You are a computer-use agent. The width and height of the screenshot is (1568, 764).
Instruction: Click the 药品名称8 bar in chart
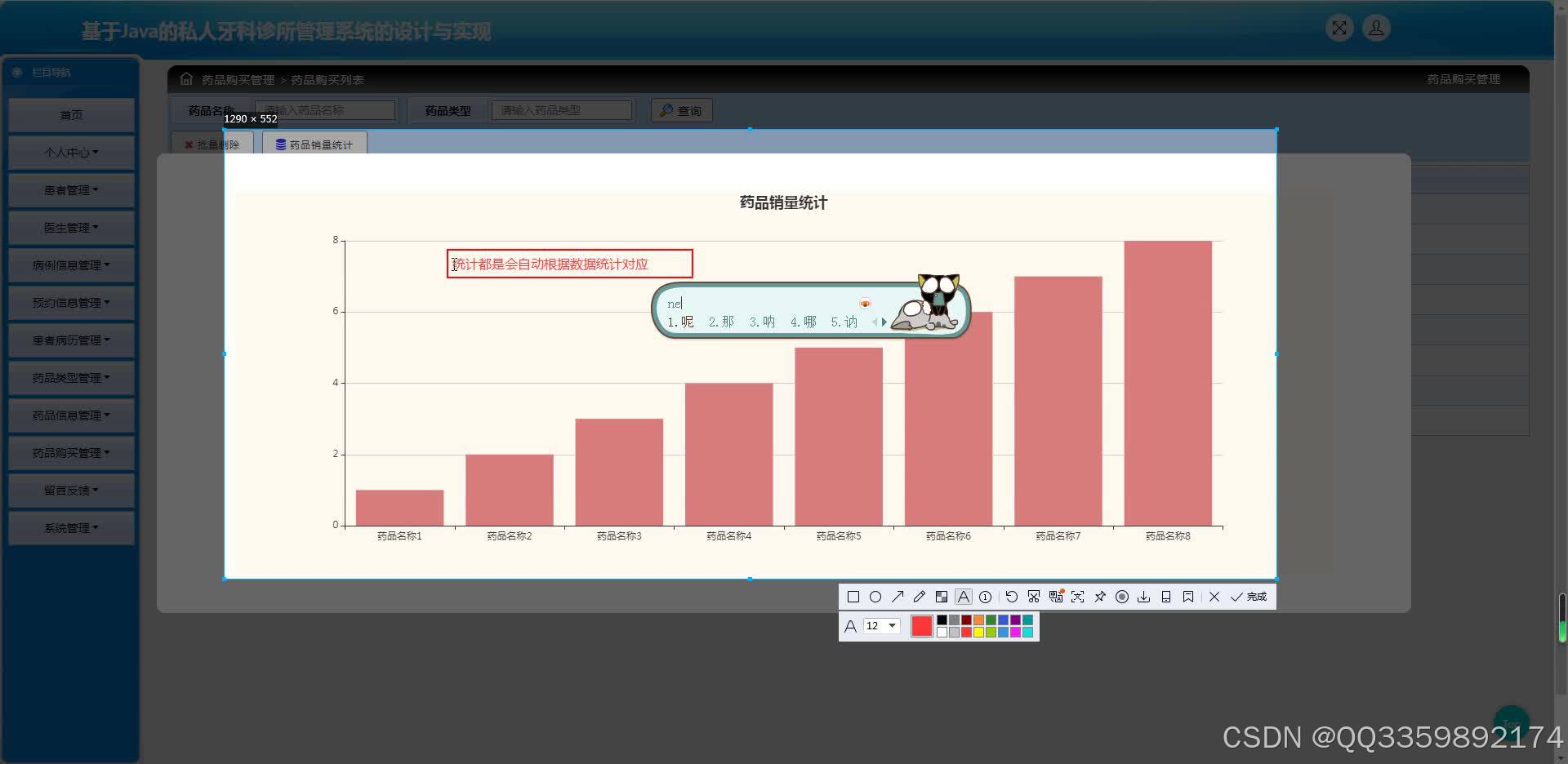(x=1168, y=383)
